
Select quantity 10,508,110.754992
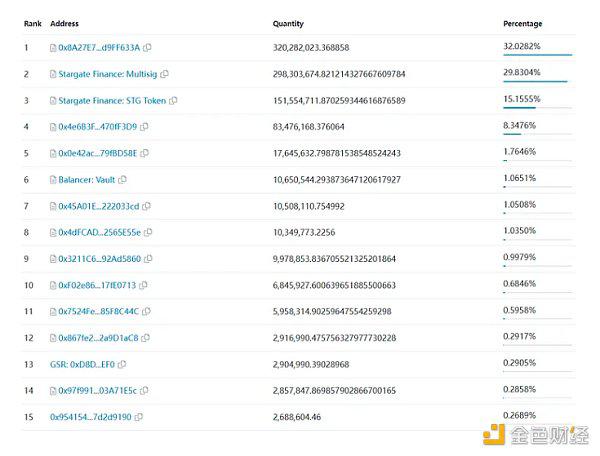click(x=308, y=206)
